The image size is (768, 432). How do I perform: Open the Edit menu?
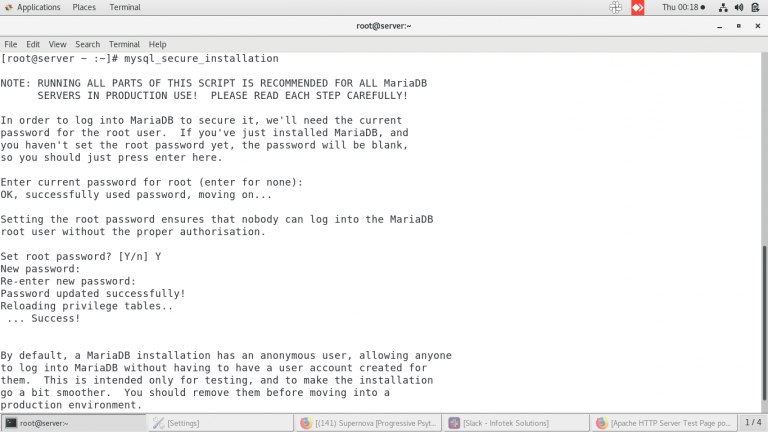tap(33, 44)
